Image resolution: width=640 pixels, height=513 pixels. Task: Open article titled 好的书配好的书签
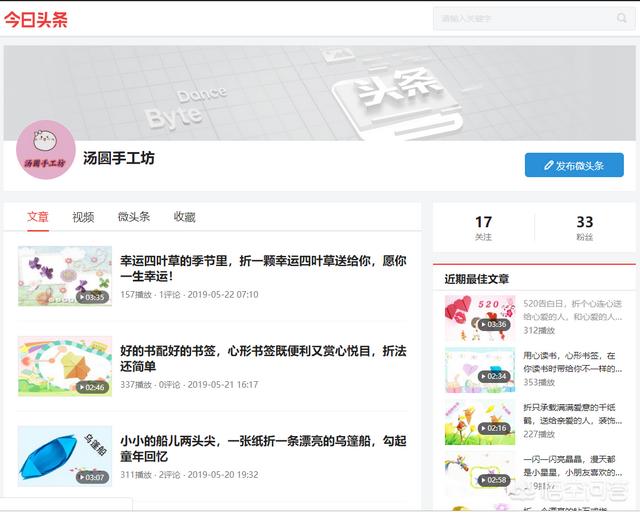pos(263,358)
